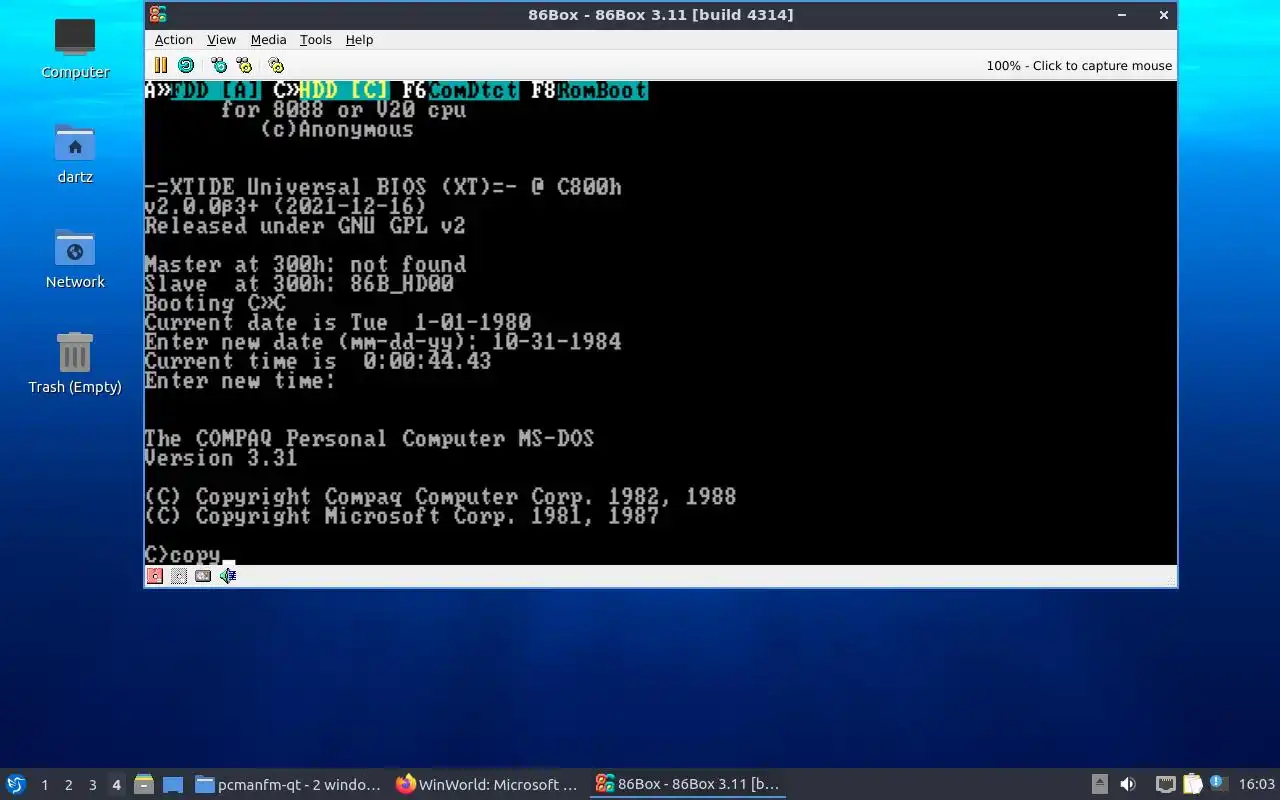Click 'FDD [A]' boot option in DOS screen
Viewport: 1280px width, 800px height.
click(x=216, y=91)
